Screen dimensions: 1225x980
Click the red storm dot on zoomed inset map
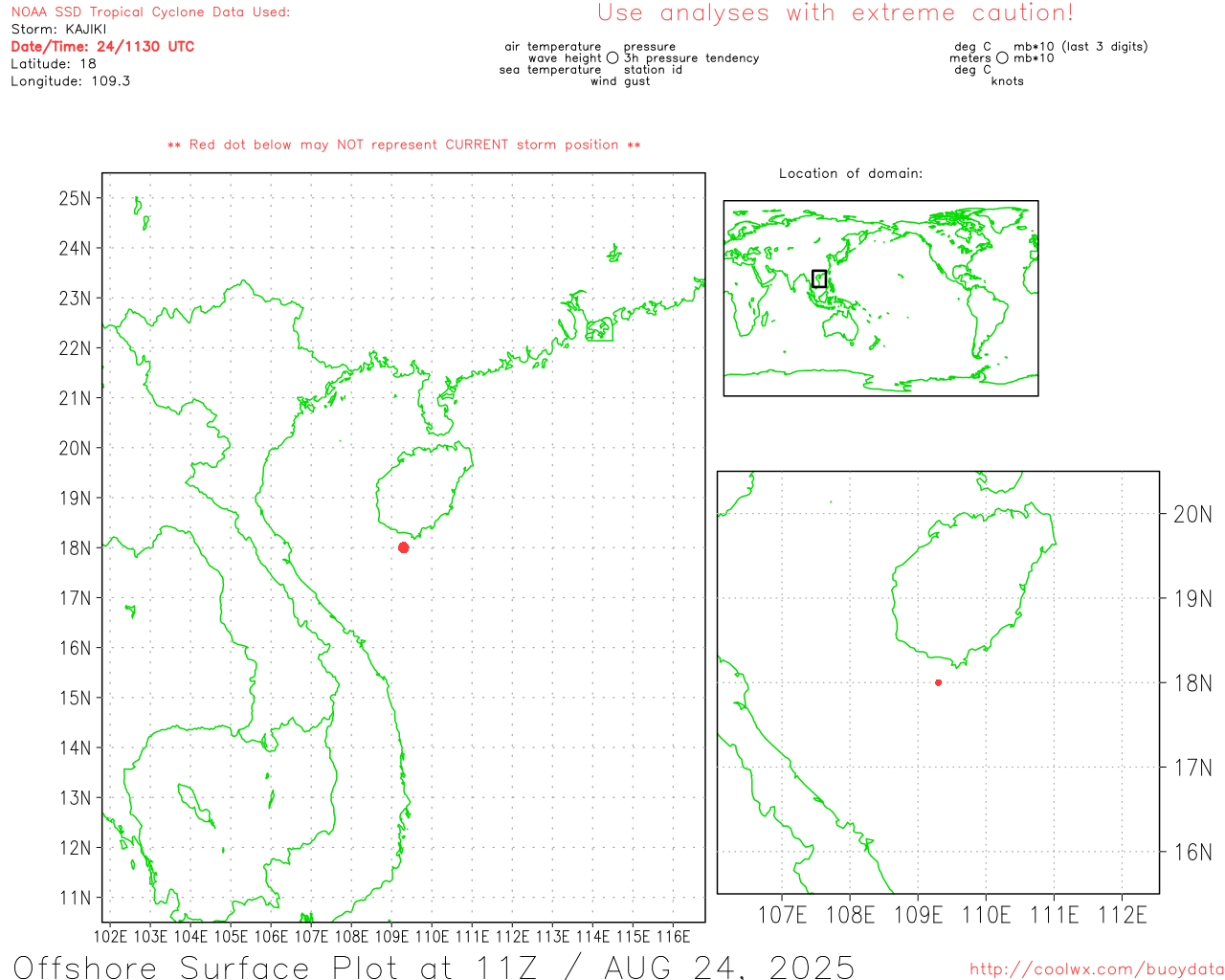point(938,682)
